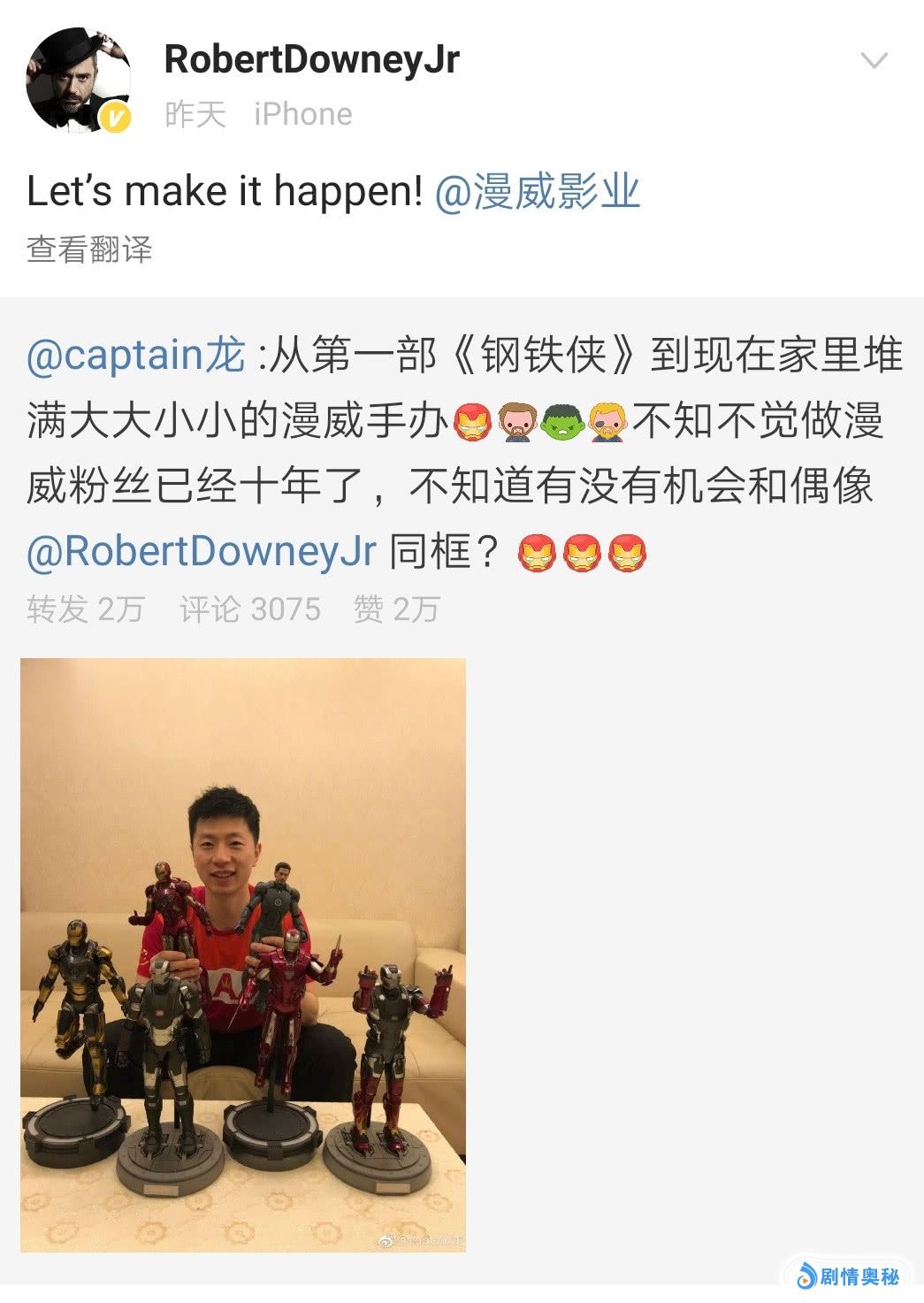The image size is (924, 1303).
Task: Tap 查看翻译 to view translation
Action: coord(89,249)
